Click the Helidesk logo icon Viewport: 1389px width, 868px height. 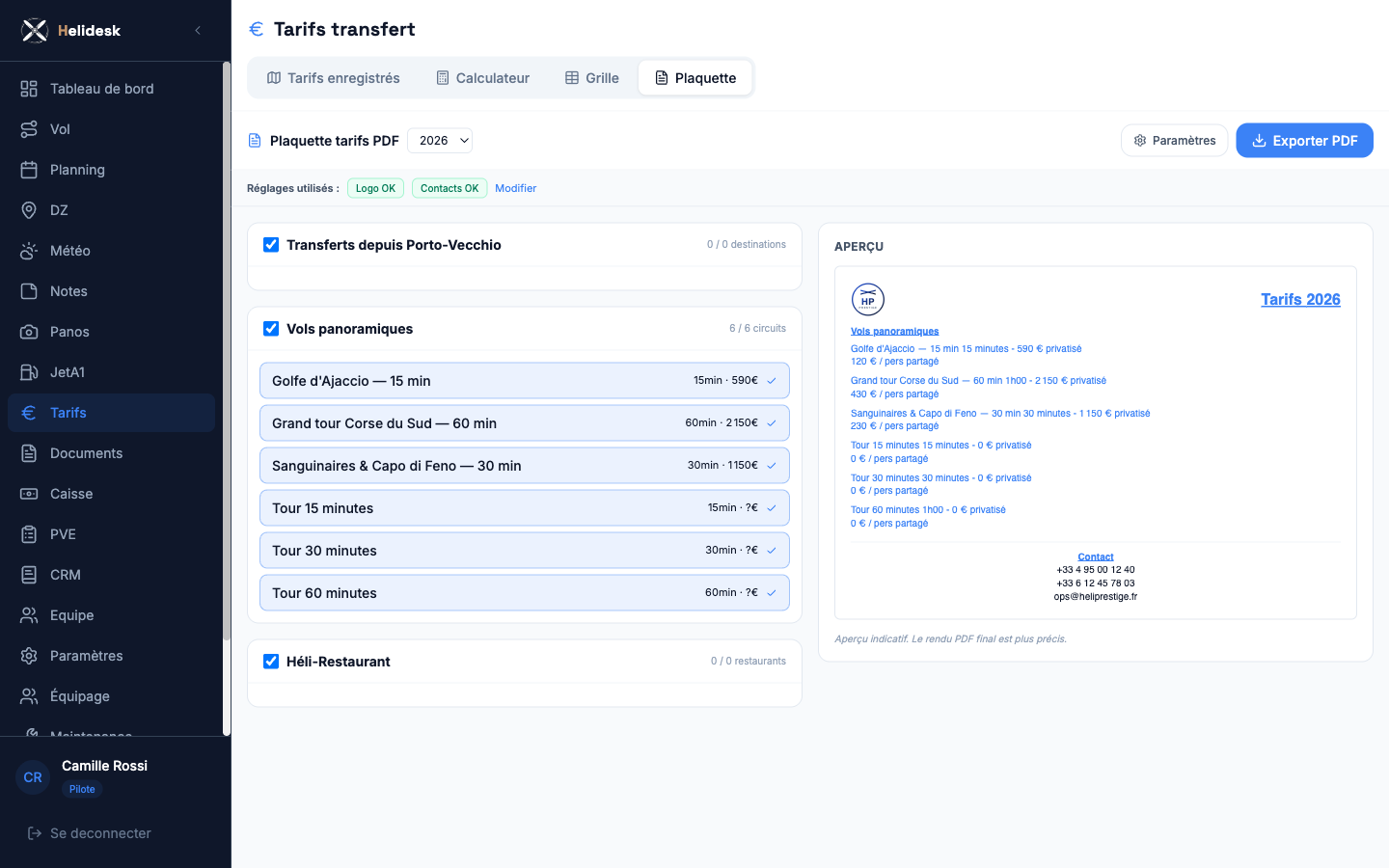[35, 31]
